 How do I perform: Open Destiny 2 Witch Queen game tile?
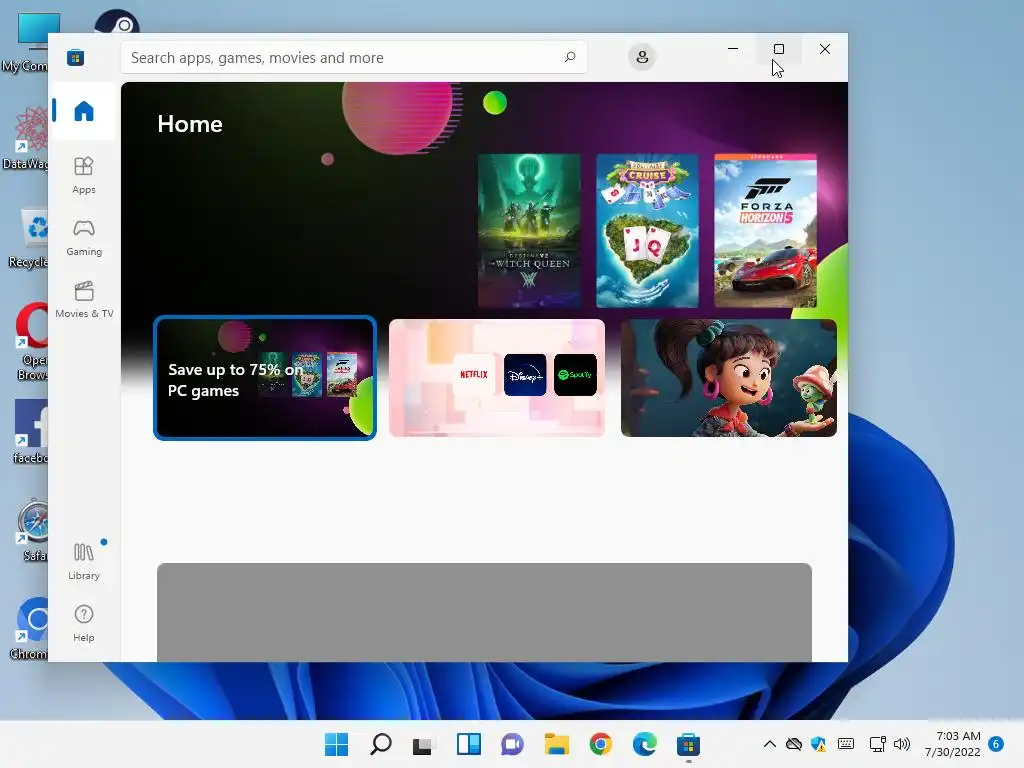[529, 231]
